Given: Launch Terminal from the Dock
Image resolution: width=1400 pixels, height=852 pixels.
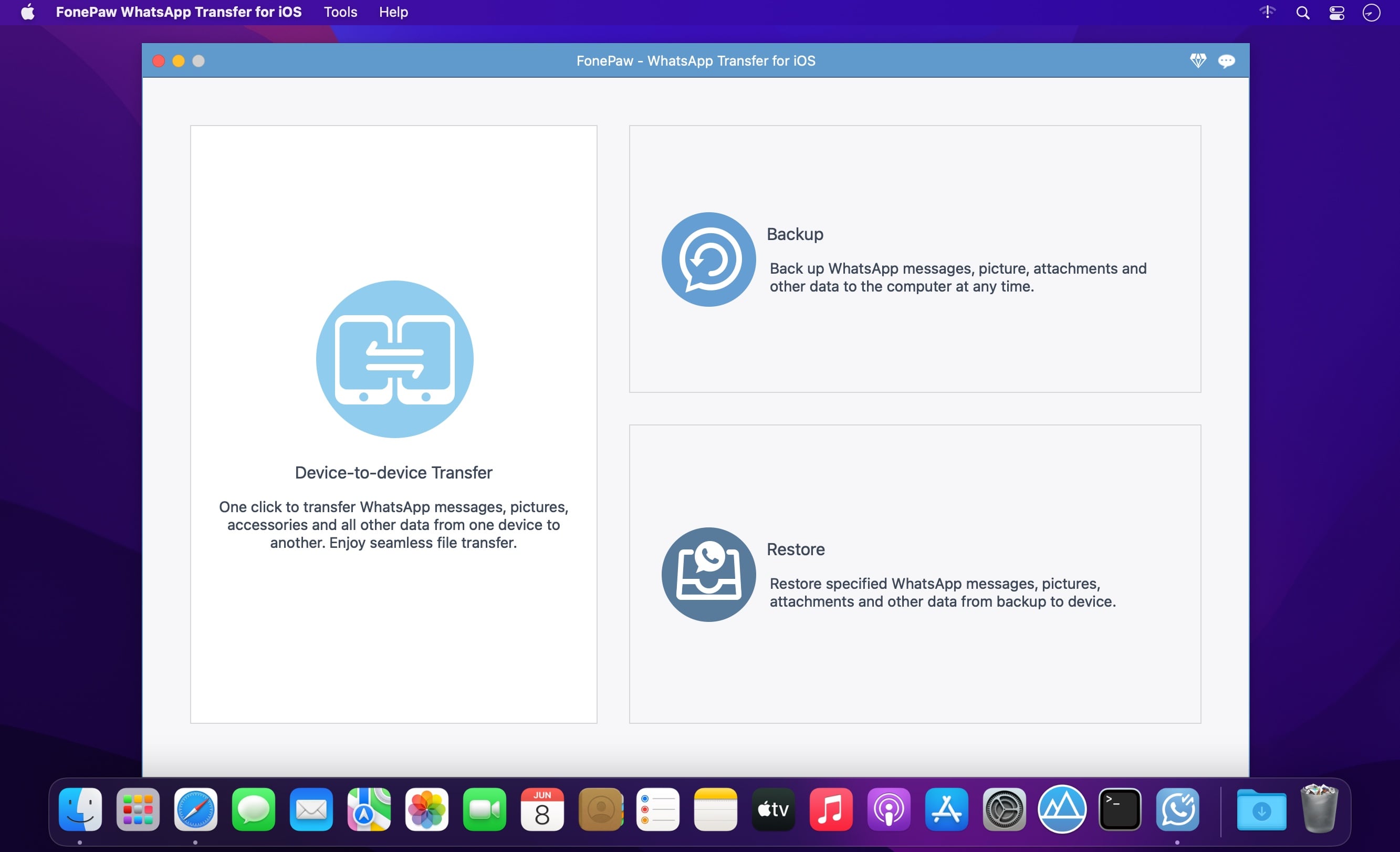Looking at the screenshot, I should click(x=1120, y=809).
